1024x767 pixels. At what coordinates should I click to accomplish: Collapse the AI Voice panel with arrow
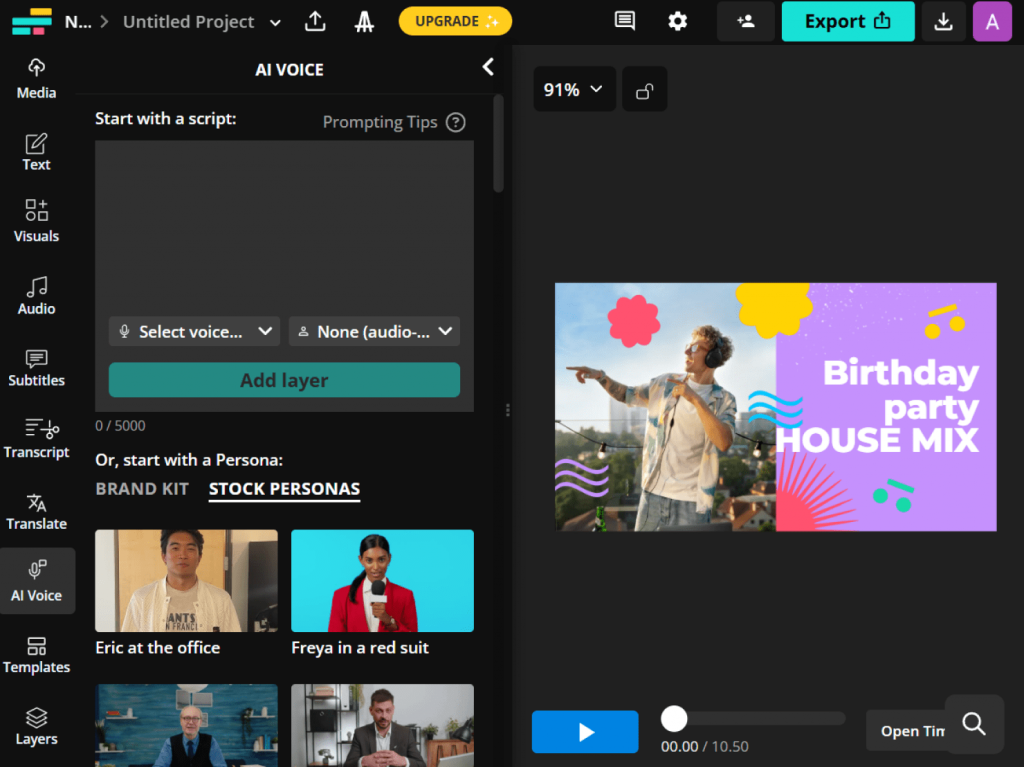click(488, 67)
